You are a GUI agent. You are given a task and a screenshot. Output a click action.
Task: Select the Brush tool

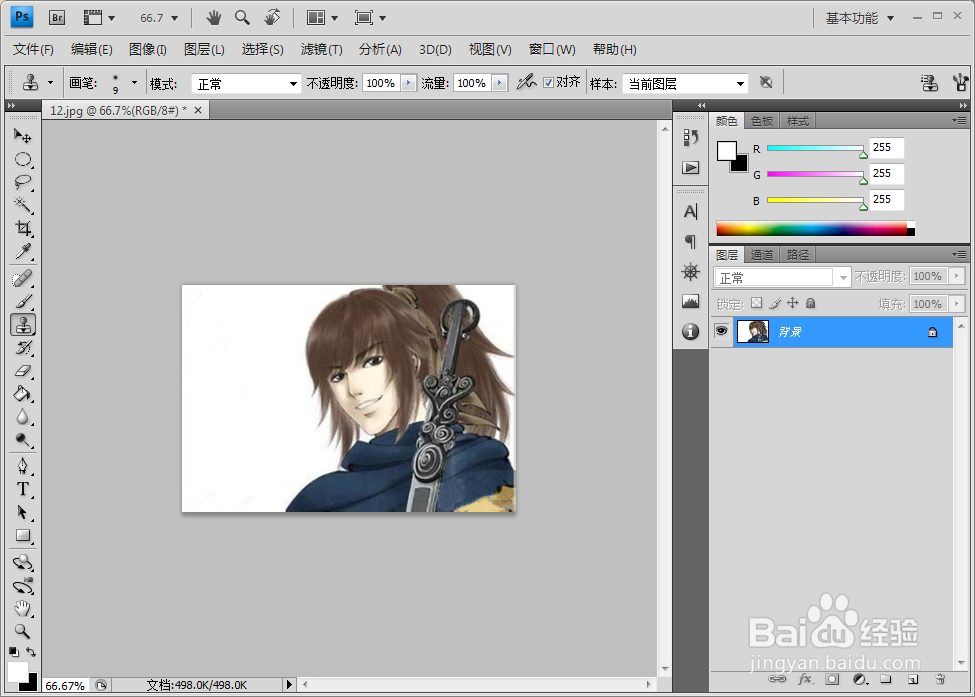(x=23, y=302)
